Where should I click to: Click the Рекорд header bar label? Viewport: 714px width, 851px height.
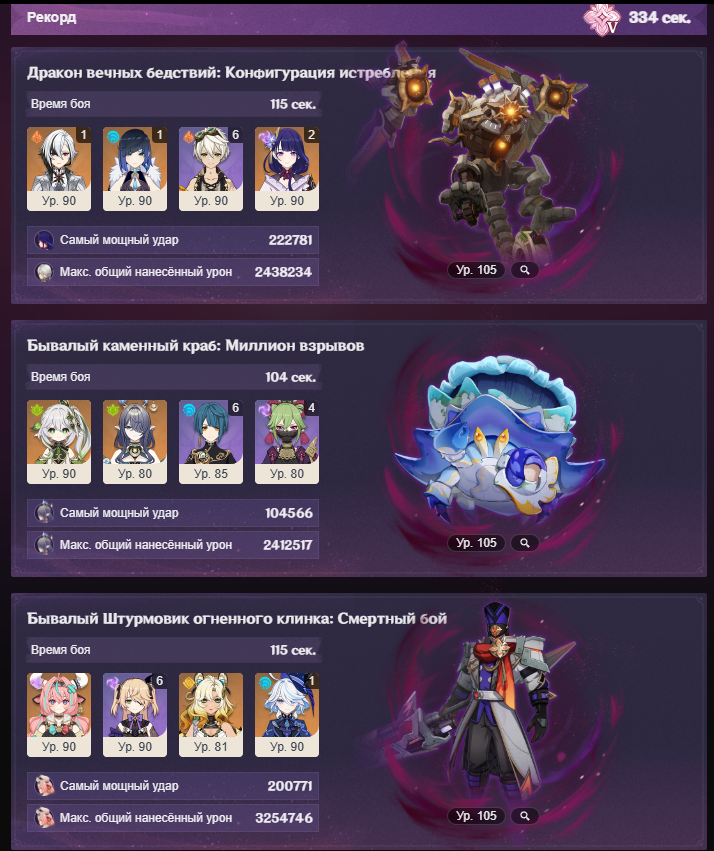[52, 17]
